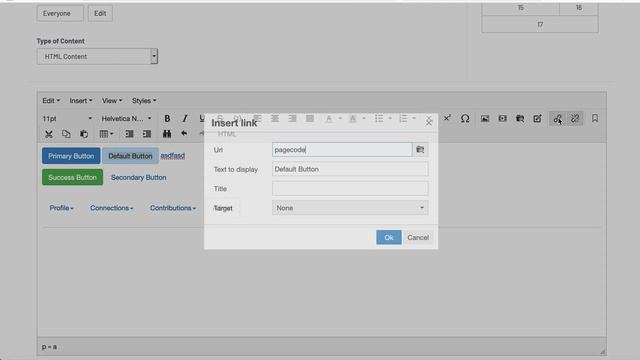Viewport: 640px width, 360px height.
Task: Click the Type of Content label
Action: [x=60, y=41]
